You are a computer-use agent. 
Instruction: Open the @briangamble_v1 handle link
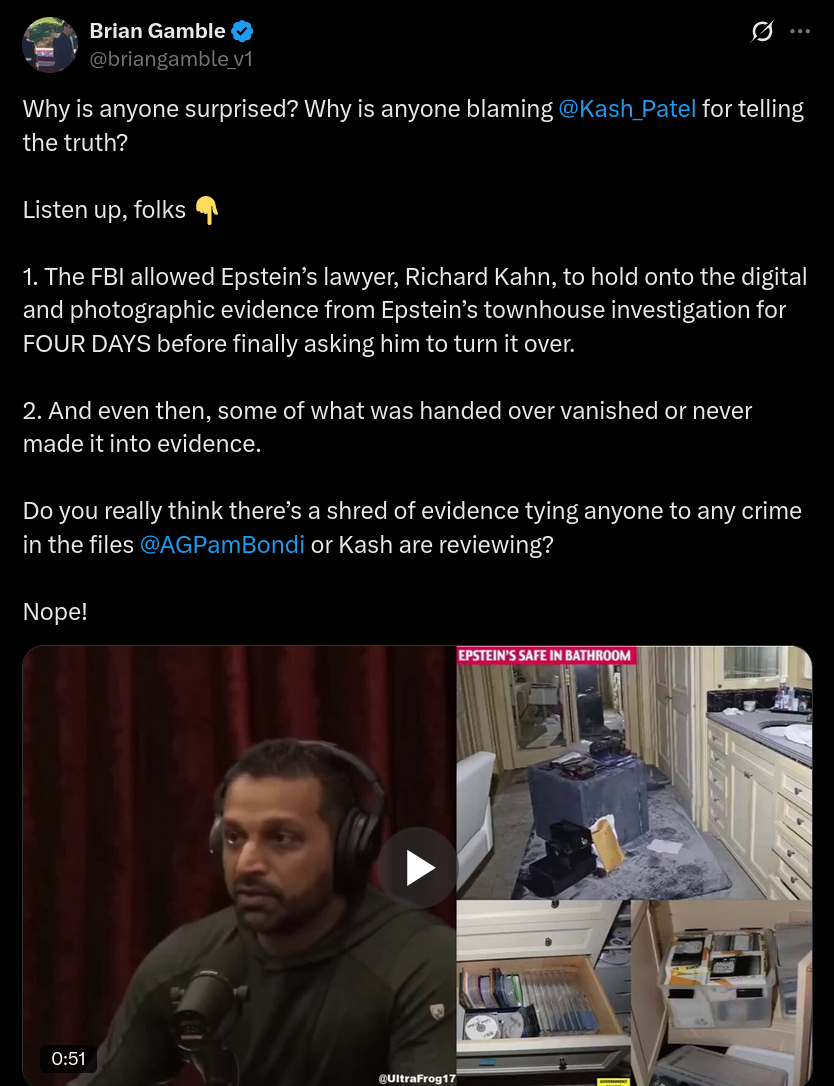pyautogui.click(x=171, y=60)
